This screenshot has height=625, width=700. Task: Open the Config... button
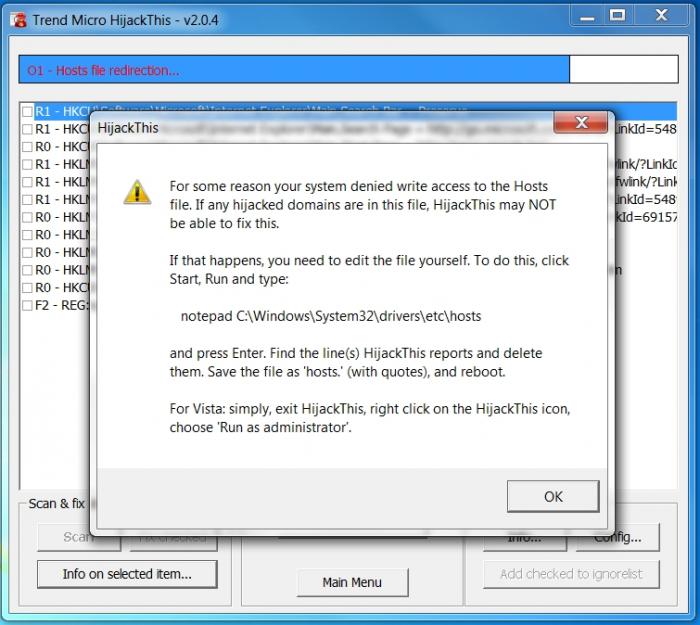(x=618, y=538)
